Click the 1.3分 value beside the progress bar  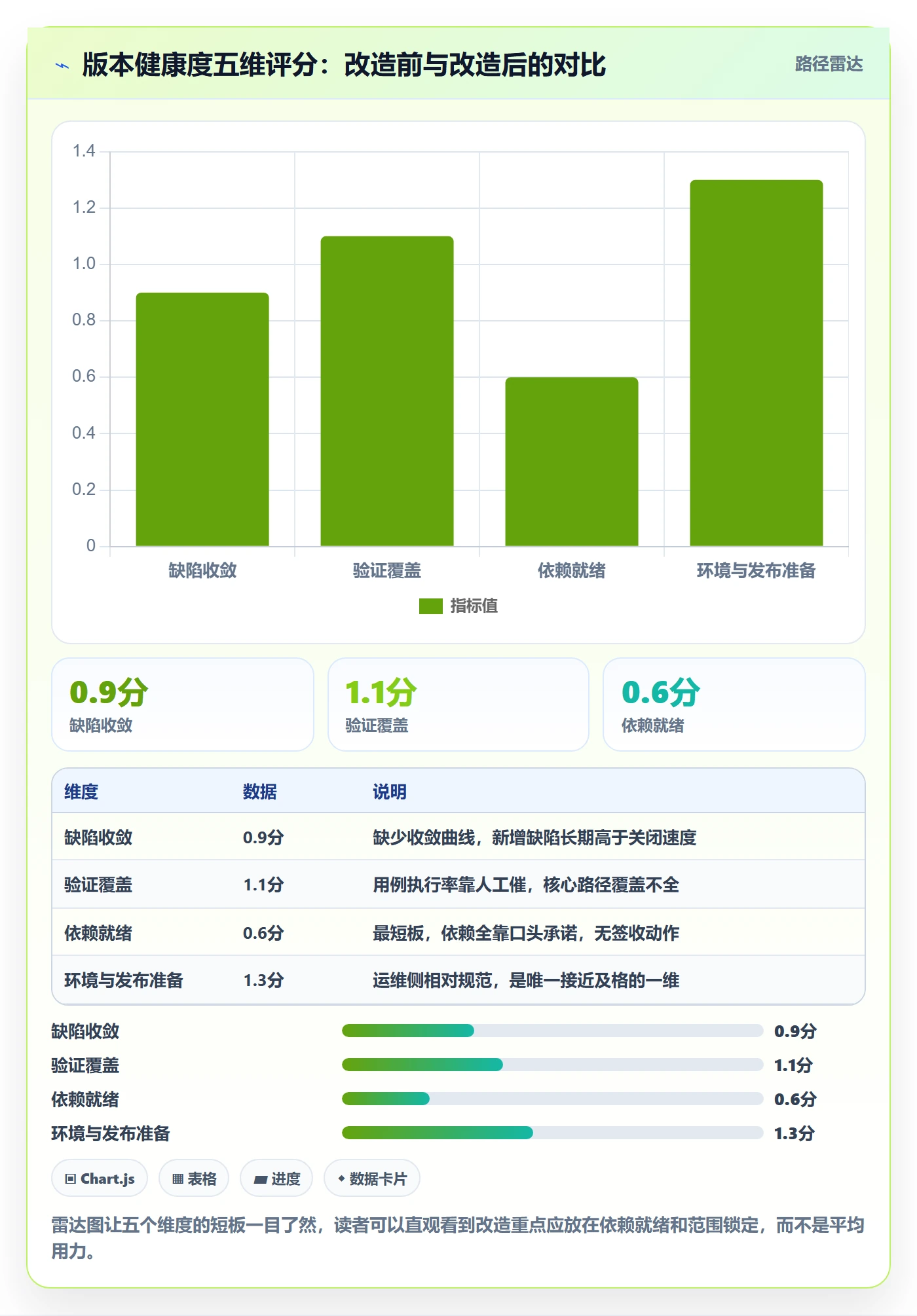point(795,1133)
